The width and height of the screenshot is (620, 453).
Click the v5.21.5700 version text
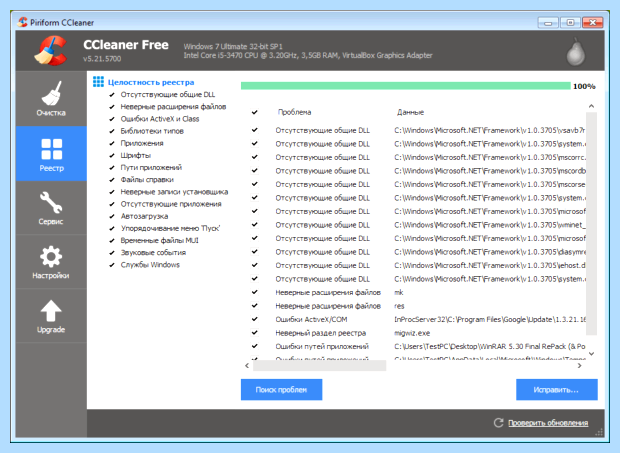102,59
